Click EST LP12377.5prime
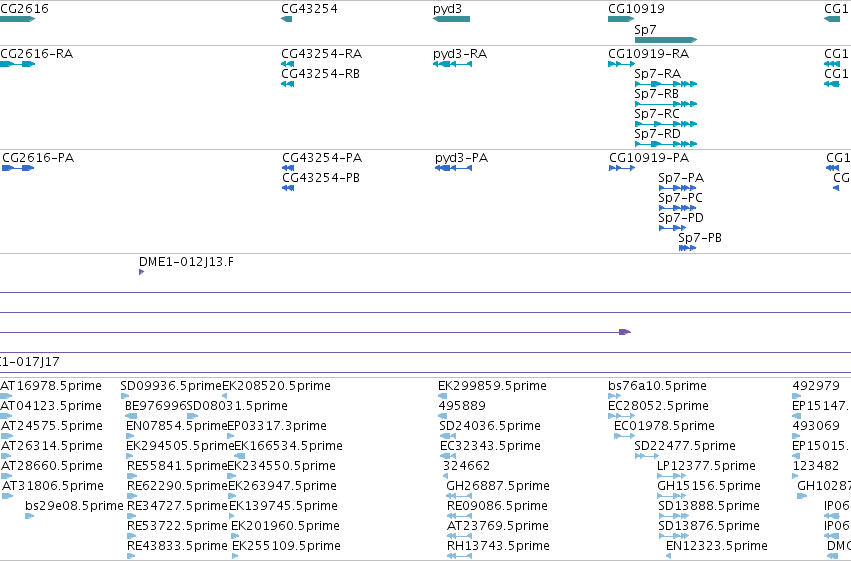 [x=706, y=466]
